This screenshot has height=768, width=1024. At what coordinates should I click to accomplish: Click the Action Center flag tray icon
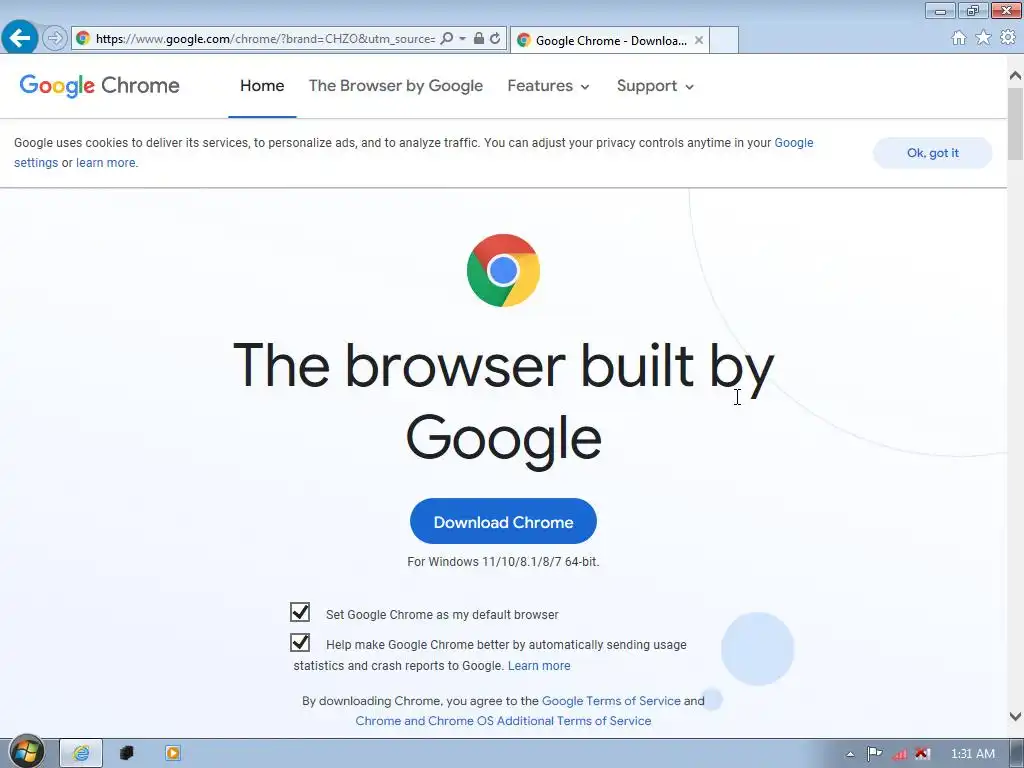point(874,754)
